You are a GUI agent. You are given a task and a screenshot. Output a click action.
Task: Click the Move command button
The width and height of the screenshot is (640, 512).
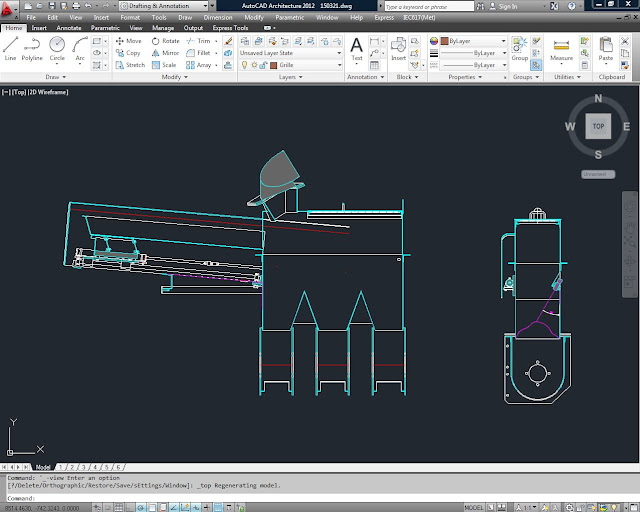(128, 41)
